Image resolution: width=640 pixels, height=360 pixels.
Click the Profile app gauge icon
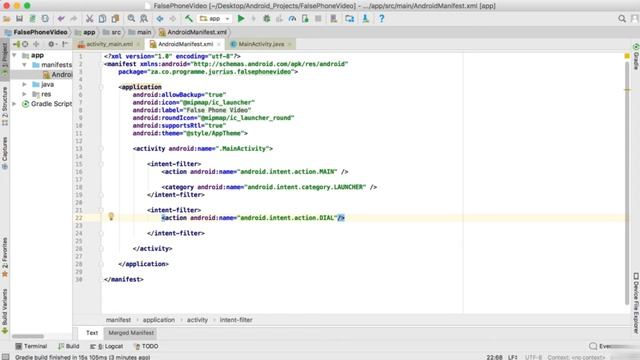[292, 19]
